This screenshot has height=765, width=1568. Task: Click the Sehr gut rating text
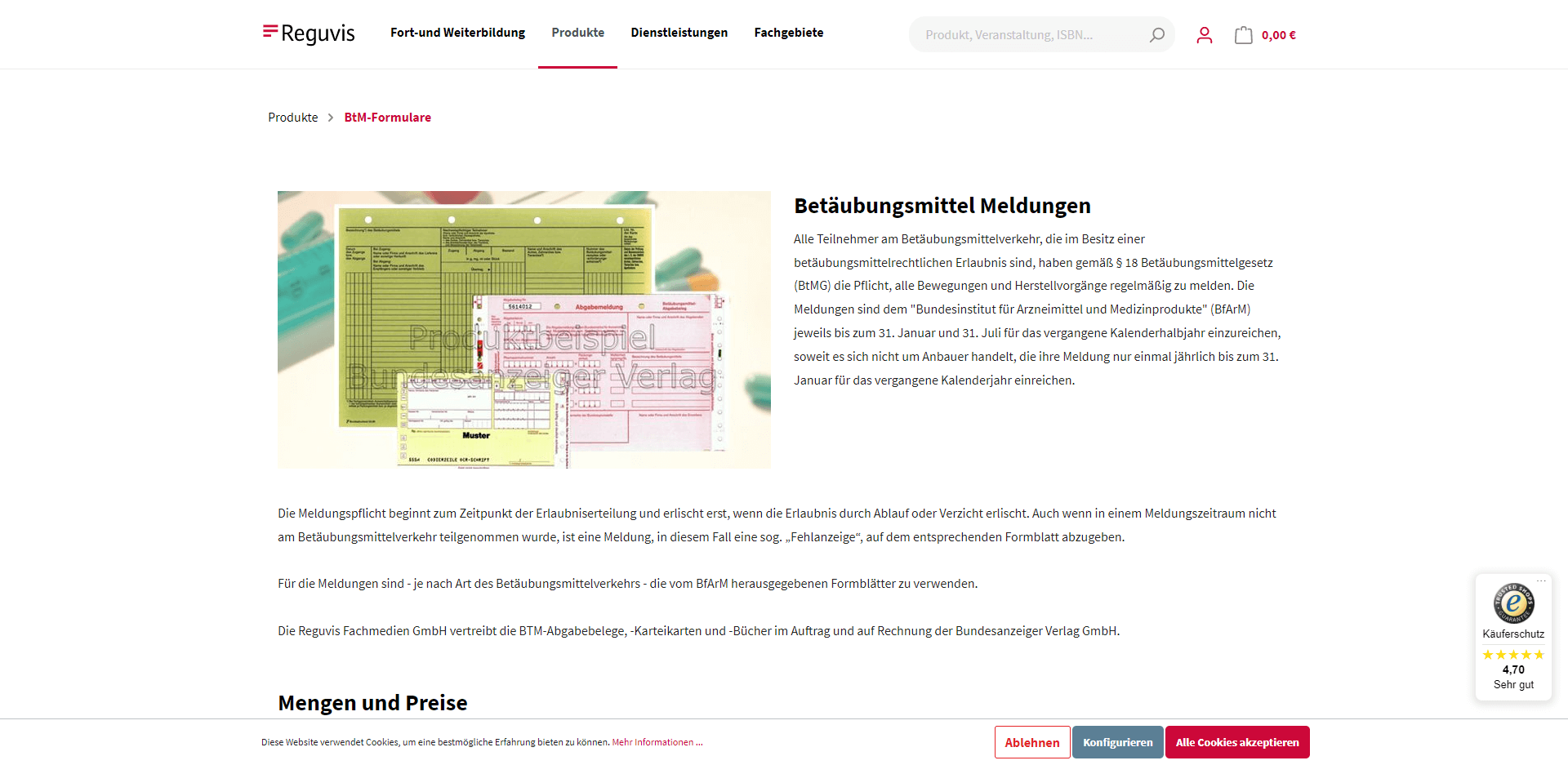tap(1513, 685)
